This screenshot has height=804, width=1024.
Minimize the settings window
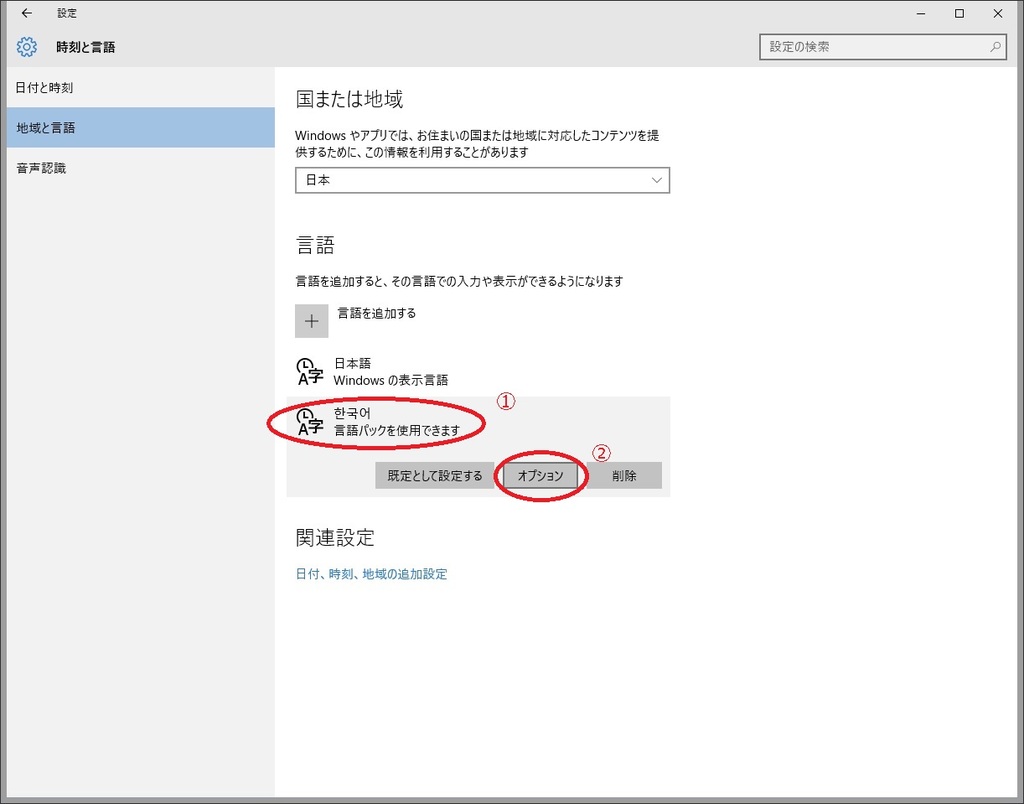921,14
